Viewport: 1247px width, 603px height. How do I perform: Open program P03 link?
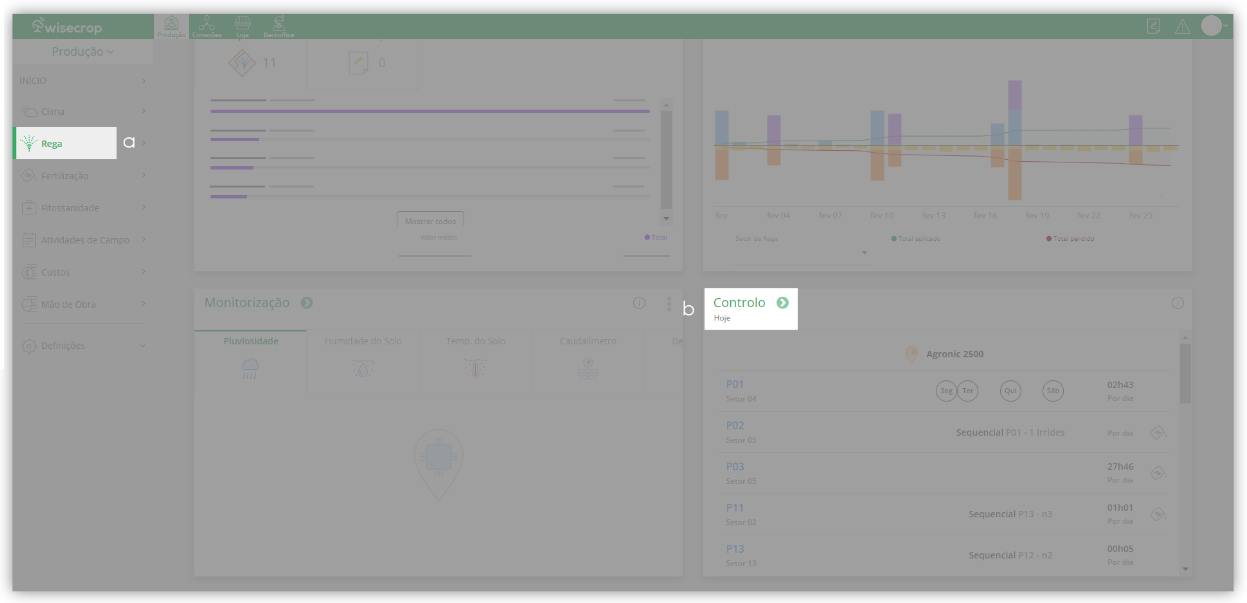(735, 466)
